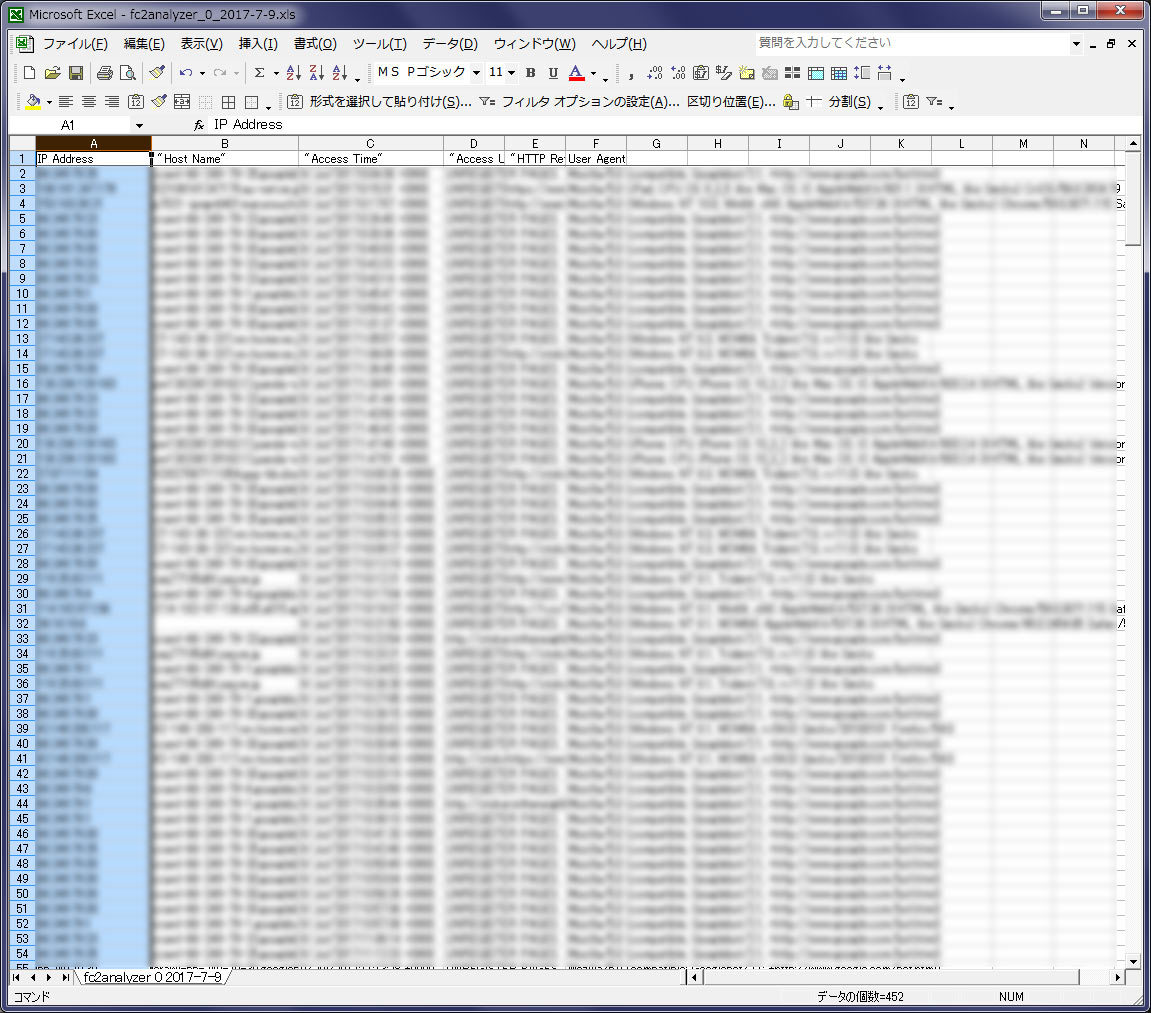Save the workbook with the floppy icon
The height and width of the screenshot is (1013, 1151).
(76, 73)
